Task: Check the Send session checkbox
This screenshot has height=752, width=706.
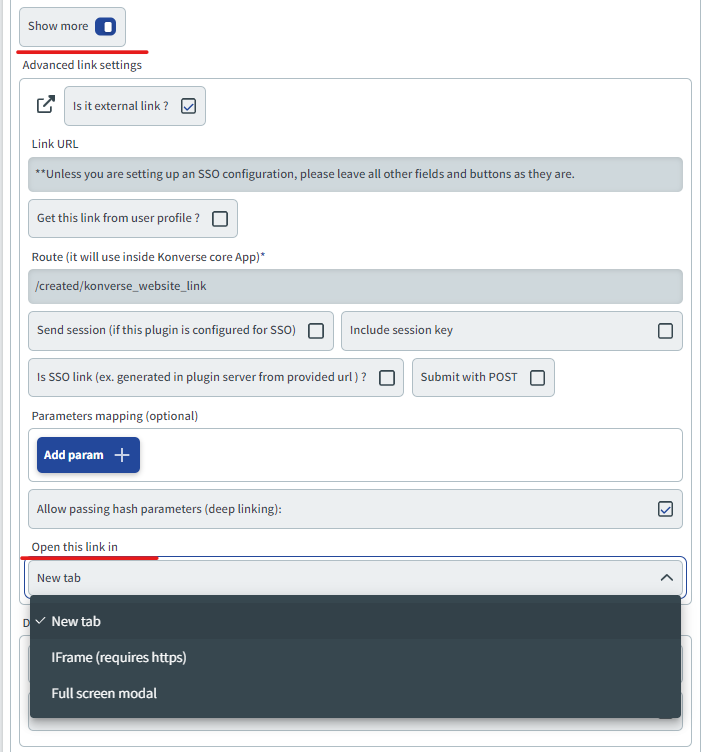Action: pyautogui.click(x=316, y=330)
